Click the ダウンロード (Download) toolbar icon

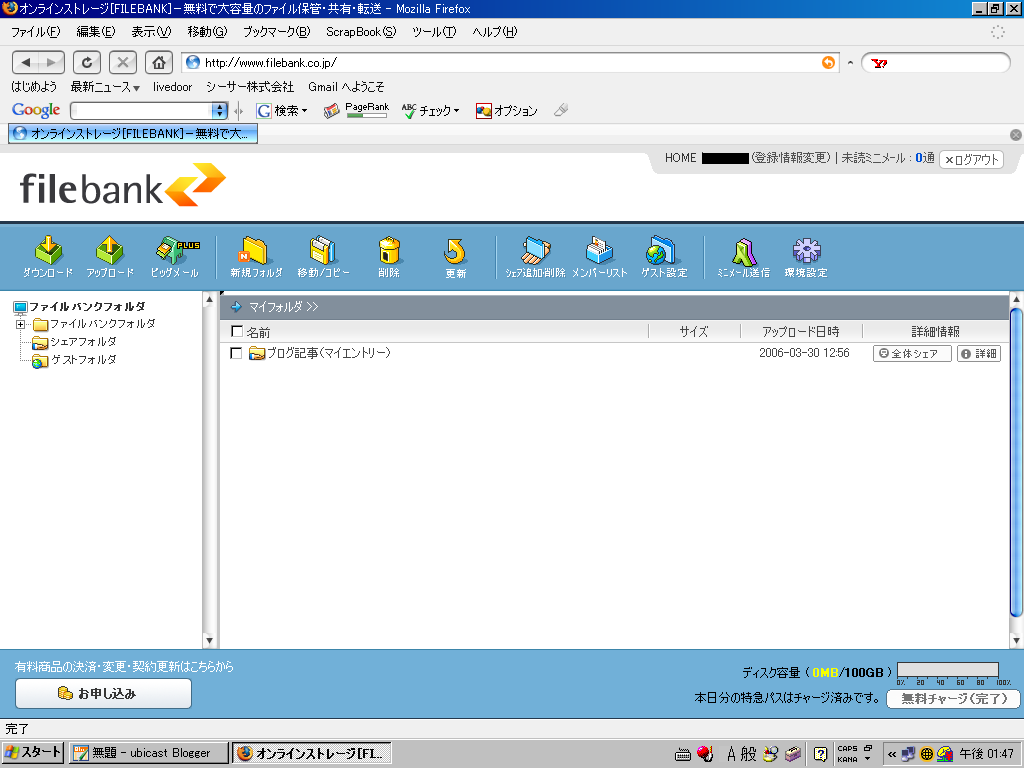[48, 256]
